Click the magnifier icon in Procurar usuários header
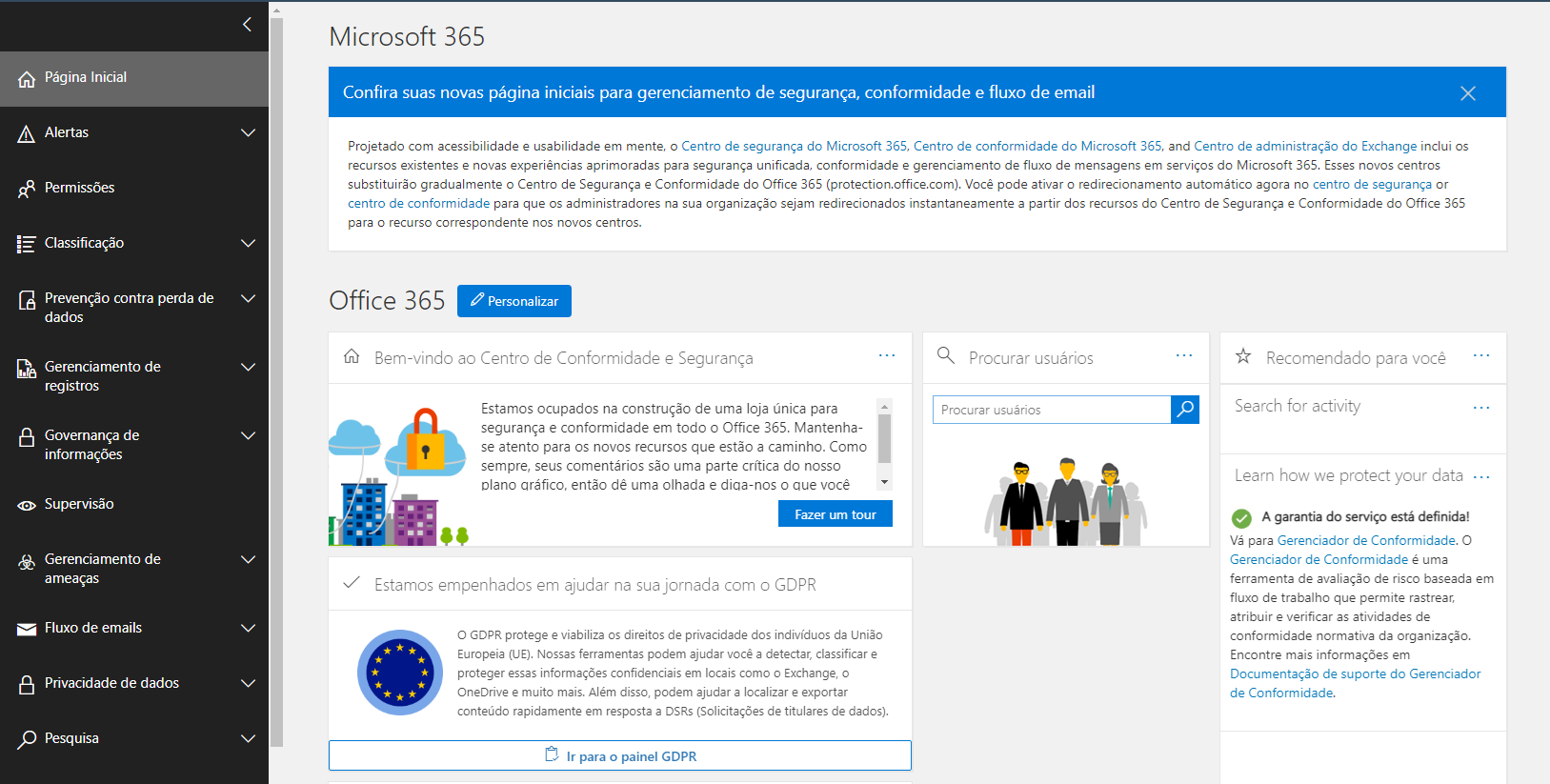Image resolution: width=1550 pixels, height=784 pixels. [x=946, y=355]
